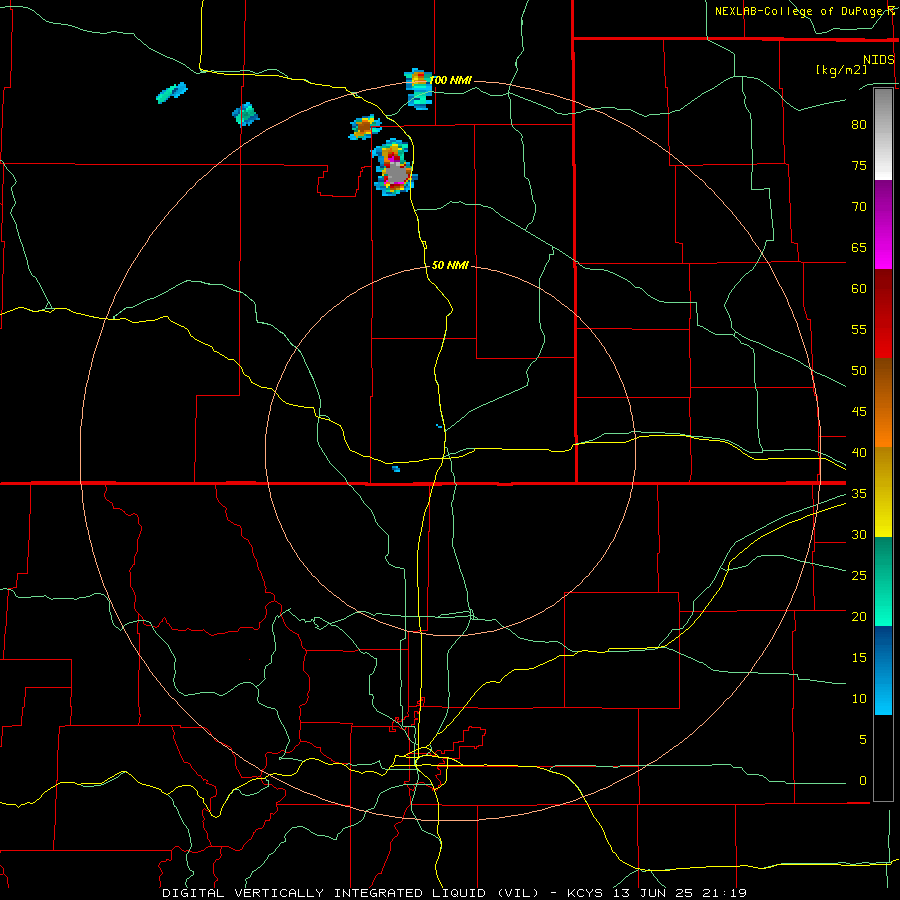
Task: Click the "13 JUN 25" date in caption
Action: pos(653,893)
